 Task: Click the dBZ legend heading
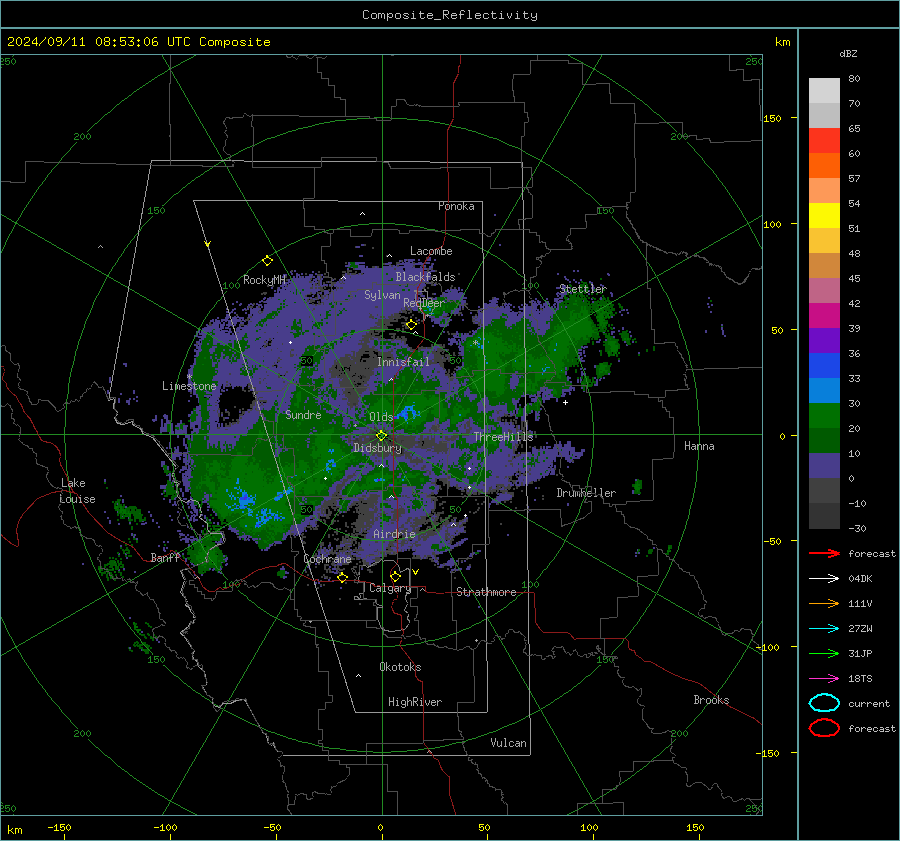(848, 54)
